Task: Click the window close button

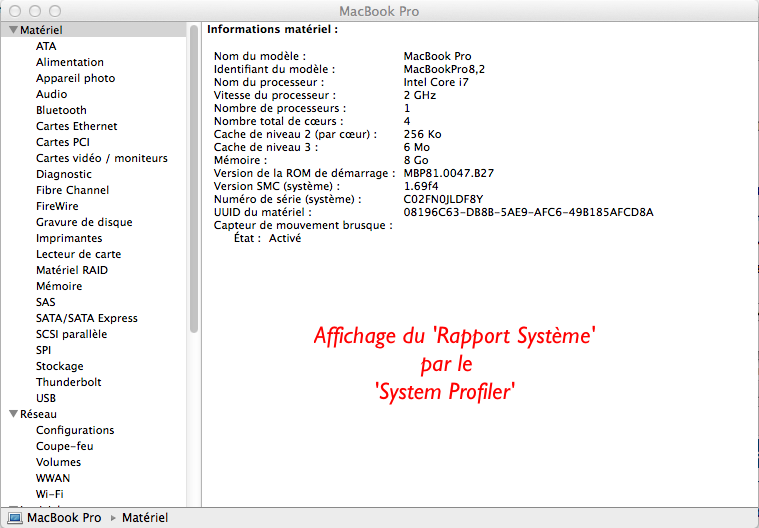Action: pos(15,11)
